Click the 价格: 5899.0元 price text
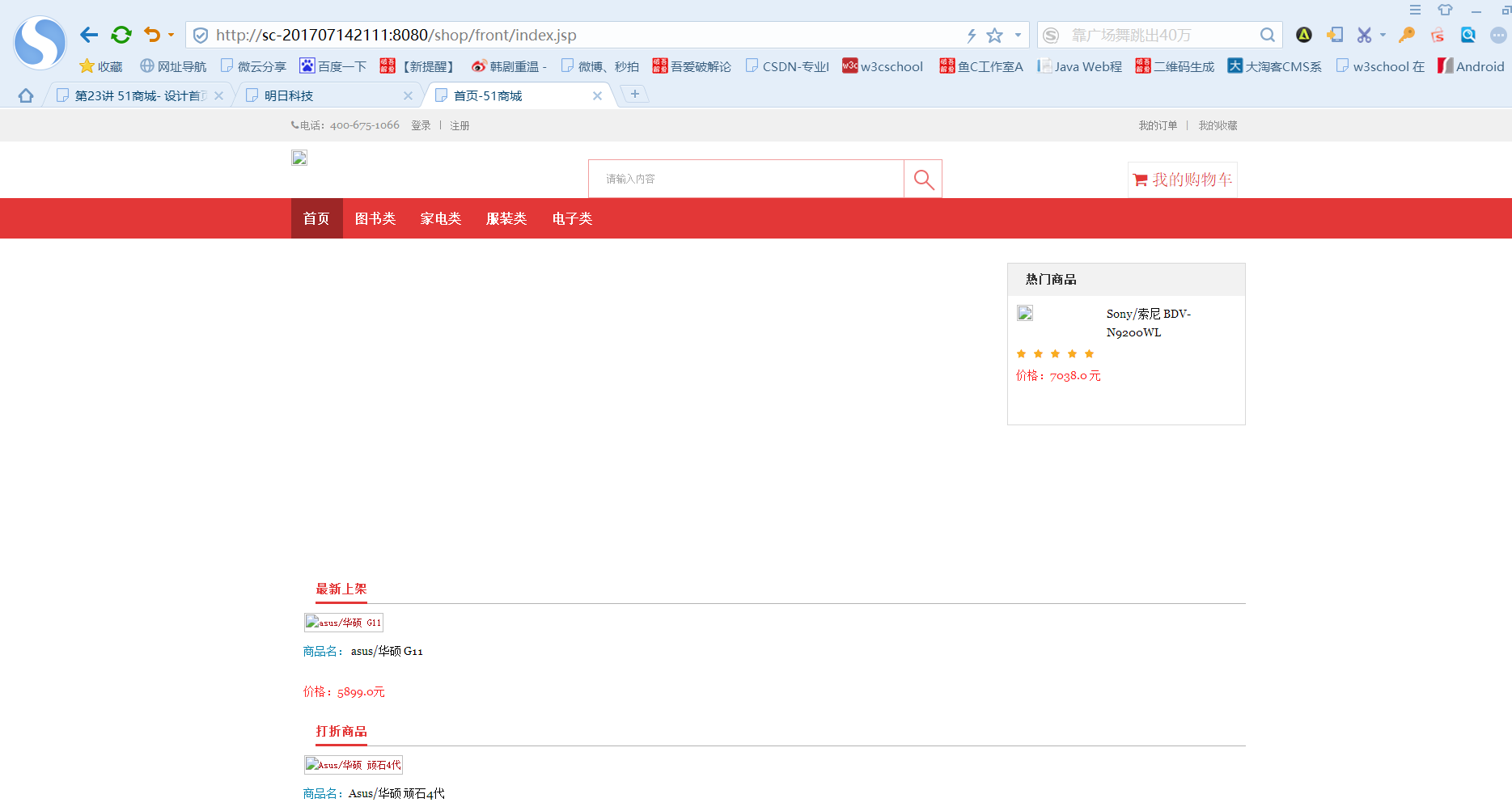 click(x=344, y=691)
